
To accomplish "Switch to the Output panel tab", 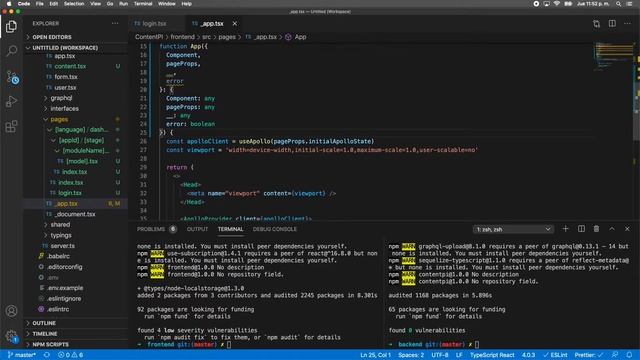I will [x=197, y=229].
